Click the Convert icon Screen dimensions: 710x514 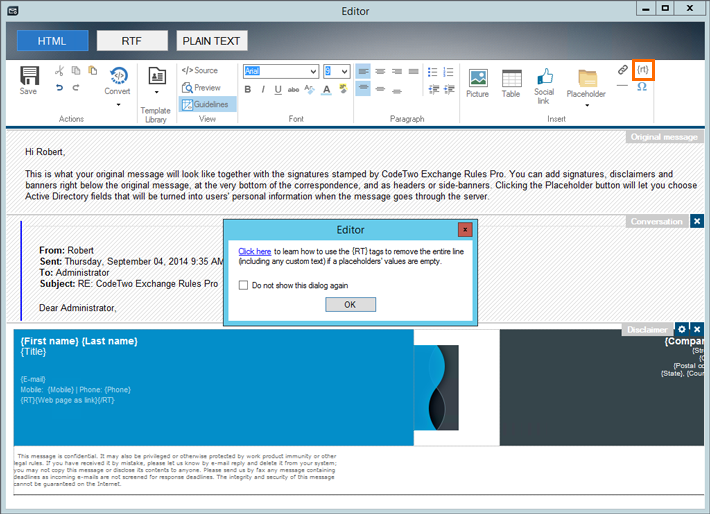[x=118, y=76]
